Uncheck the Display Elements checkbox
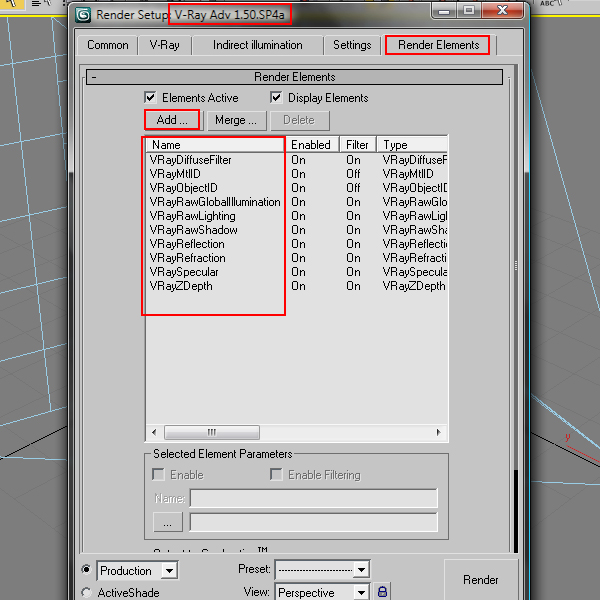The height and width of the screenshot is (600, 600). (x=277, y=98)
